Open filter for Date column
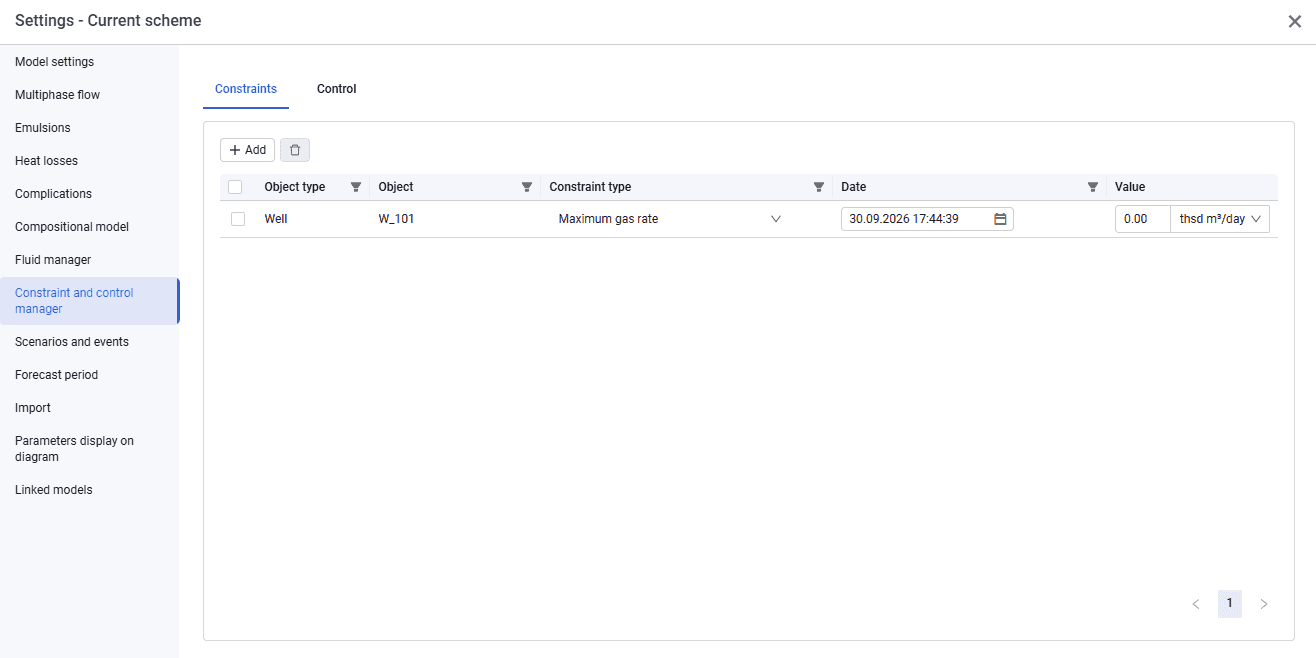The width and height of the screenshot is (1316, 658). 1093,187
